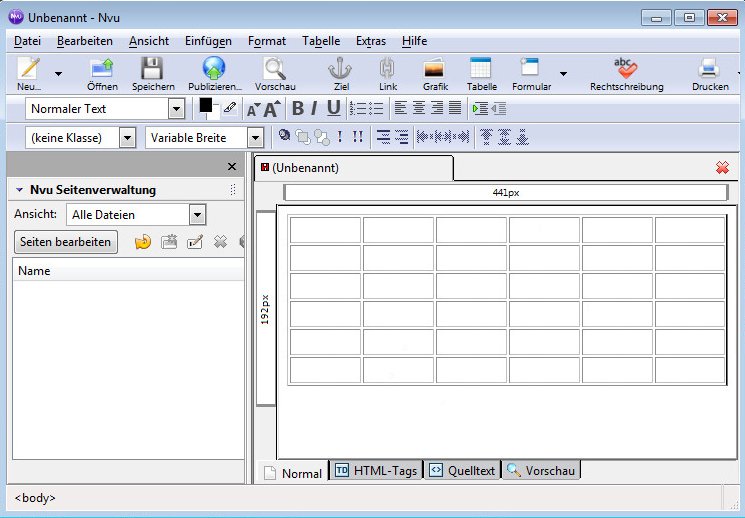The height and width of the screenshot is (518, 745).
Task: Click the rename pencil icon in Seitenverwaltung
Action: click(195, 242)
